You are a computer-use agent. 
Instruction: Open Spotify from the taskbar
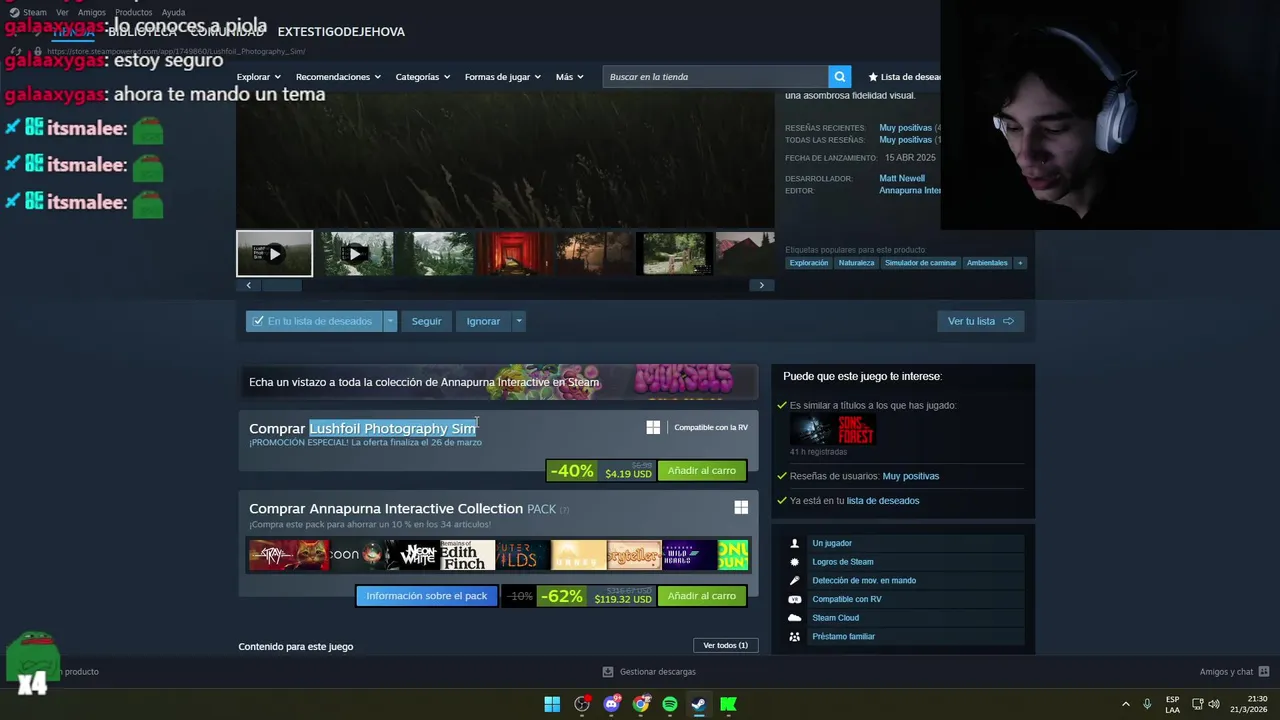670,704
